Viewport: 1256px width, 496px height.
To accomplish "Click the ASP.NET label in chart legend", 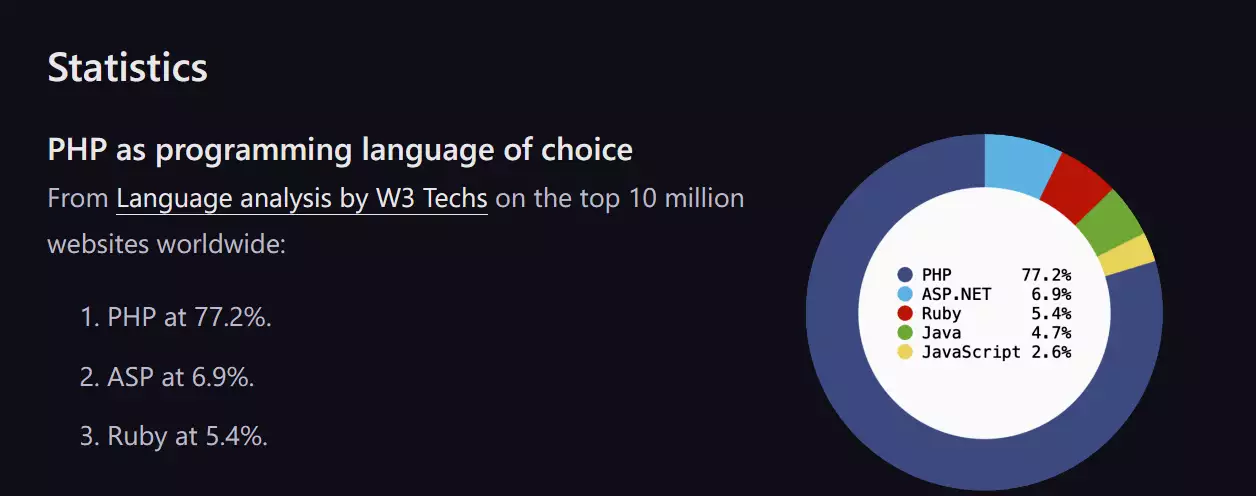I will tap(956, 294).
